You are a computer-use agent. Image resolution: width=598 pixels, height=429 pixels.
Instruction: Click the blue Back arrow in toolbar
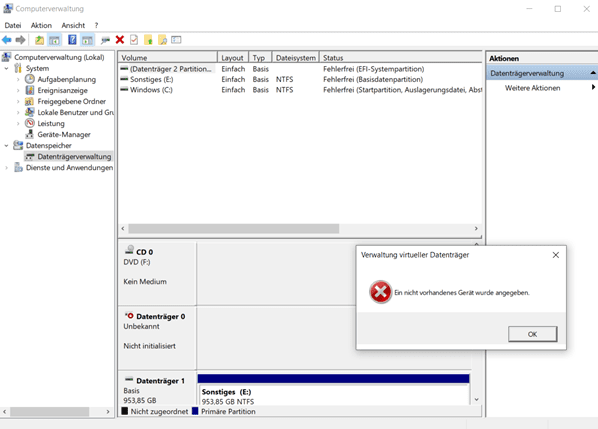[x=7, y=40]
